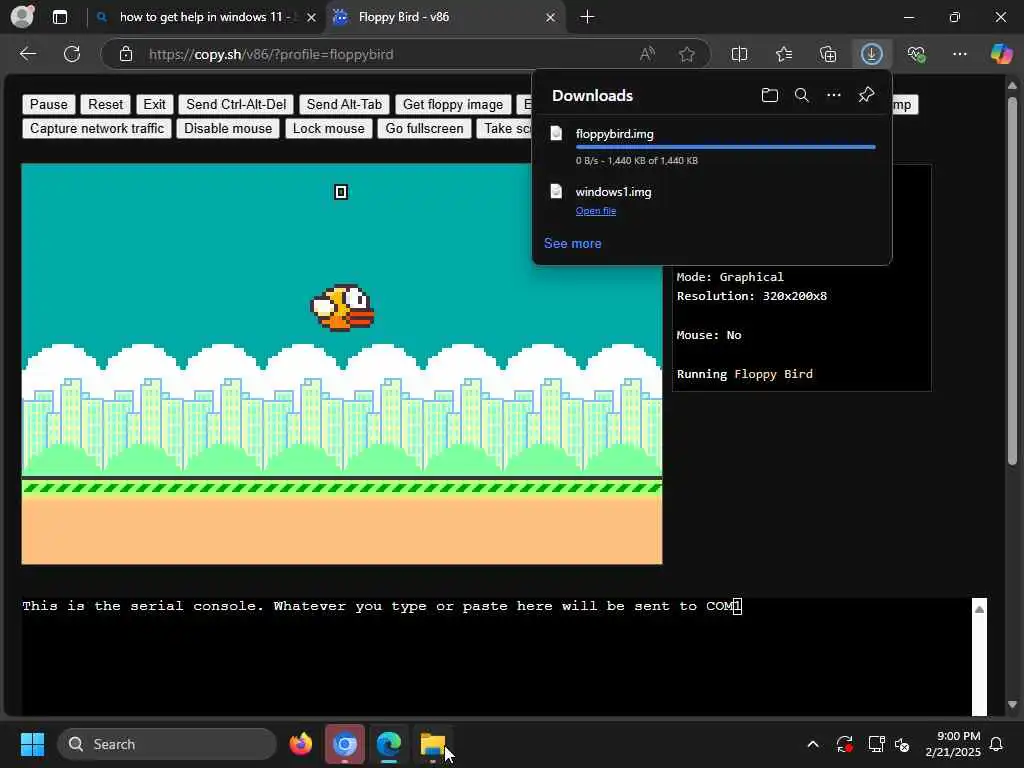Click the Exit button
The height and width of the screenshot is (768, 1024).
click(155, 104)
